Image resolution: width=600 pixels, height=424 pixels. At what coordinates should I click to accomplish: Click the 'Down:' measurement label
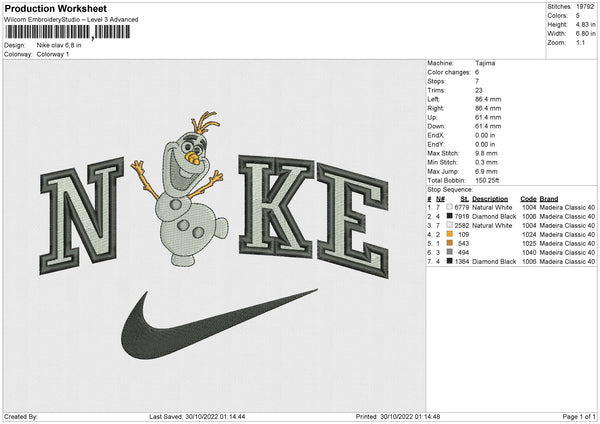pos(437,126)
